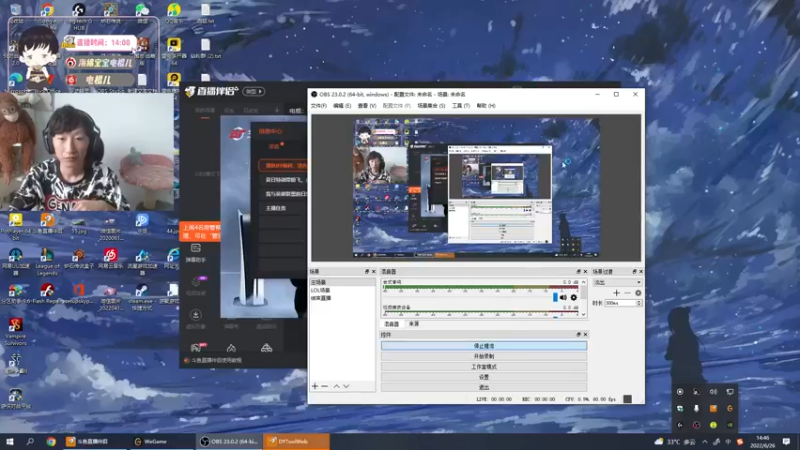The height and width of the screenshot is (450, 800).
Task: Step the transition duration spinner arrows
Action: (639, 303)
